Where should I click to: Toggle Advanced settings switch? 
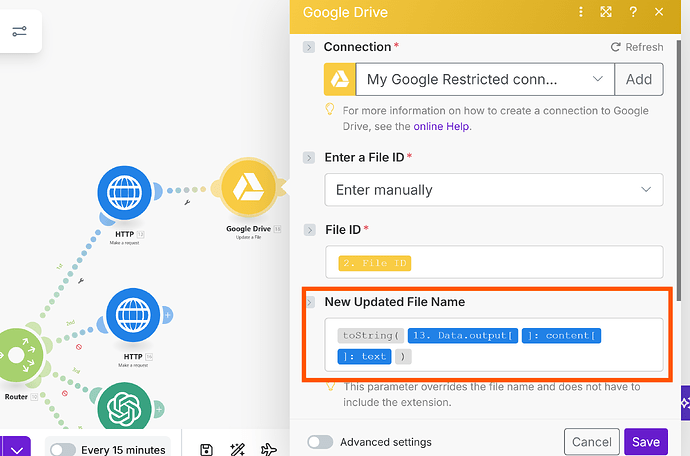click(320, 442)
